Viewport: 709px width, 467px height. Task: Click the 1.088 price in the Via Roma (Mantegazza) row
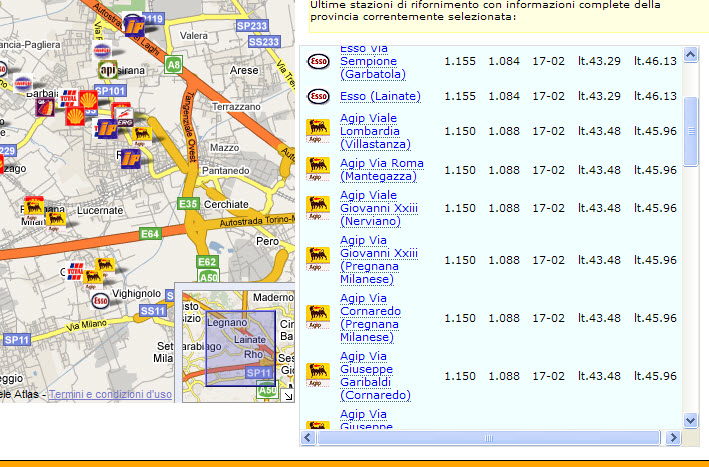(x=504, y=170)
